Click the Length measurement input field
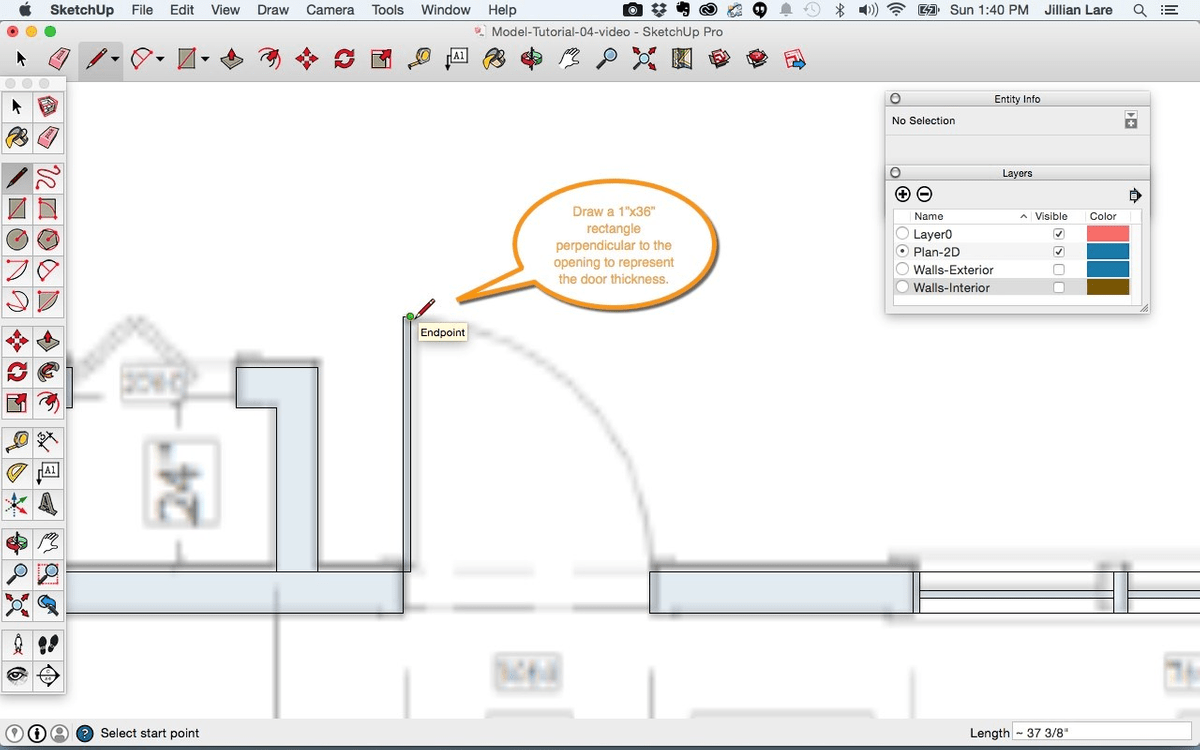The width and height of the screenshot is (1200, 750). click(1101, 733)
